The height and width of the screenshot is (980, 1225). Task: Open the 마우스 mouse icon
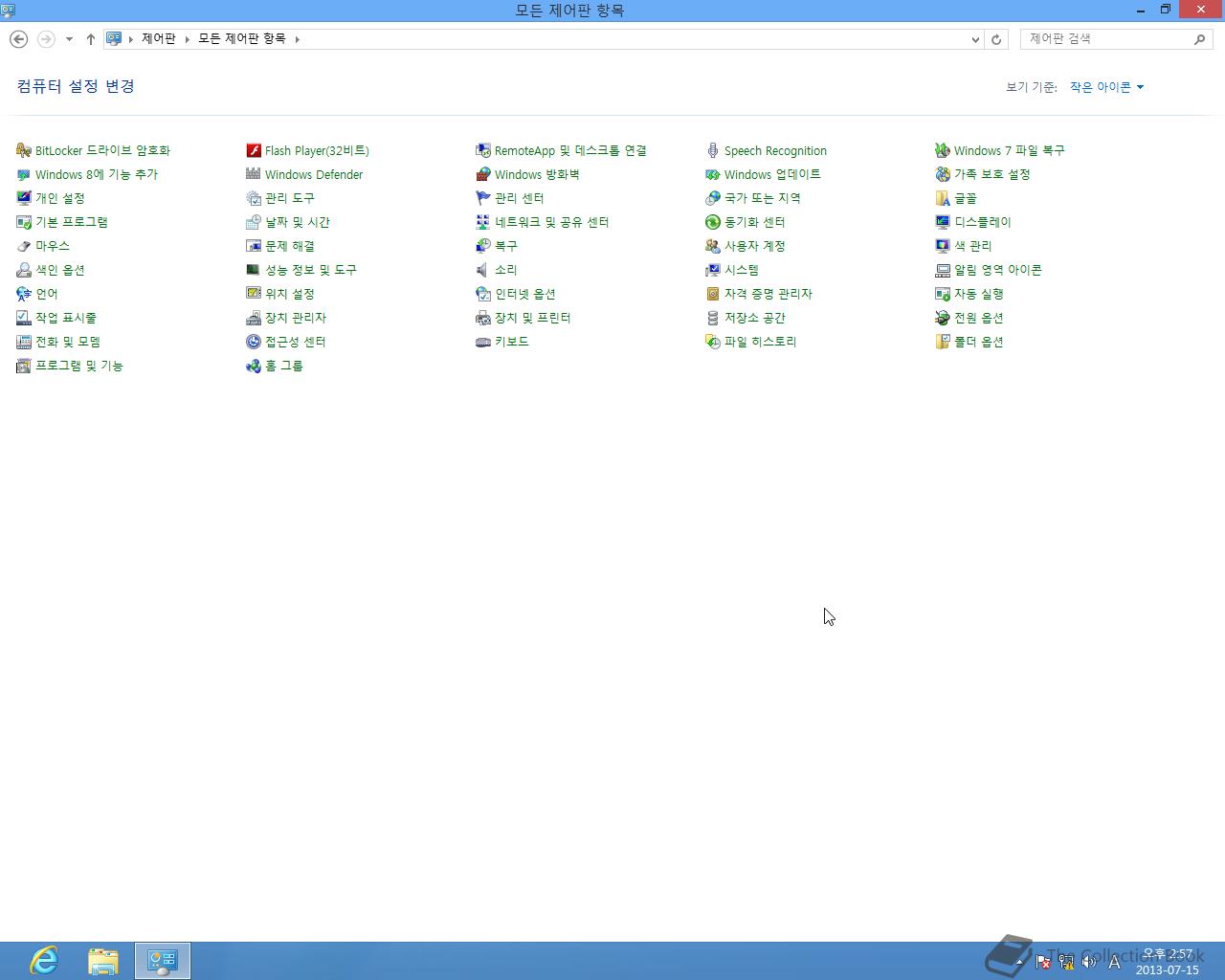24,246
